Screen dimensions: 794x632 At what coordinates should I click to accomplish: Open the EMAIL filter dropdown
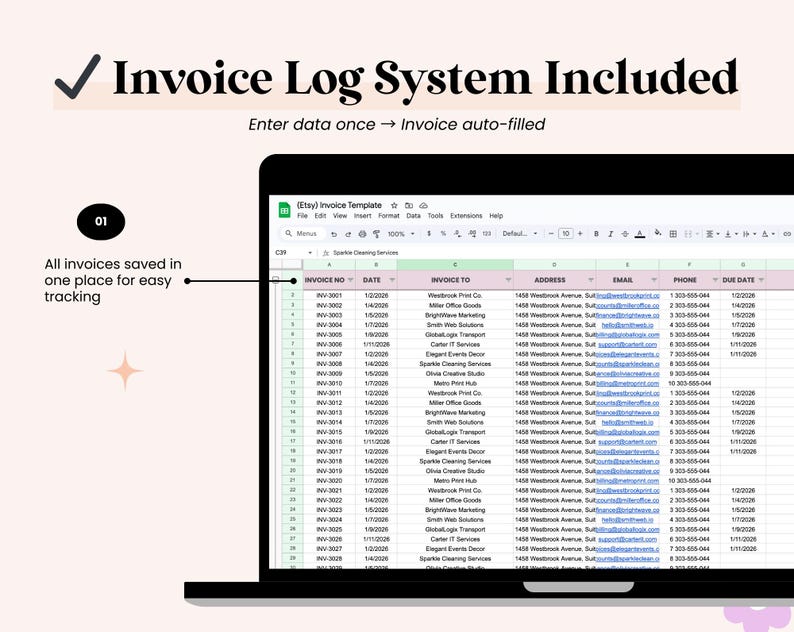(654, 280)
